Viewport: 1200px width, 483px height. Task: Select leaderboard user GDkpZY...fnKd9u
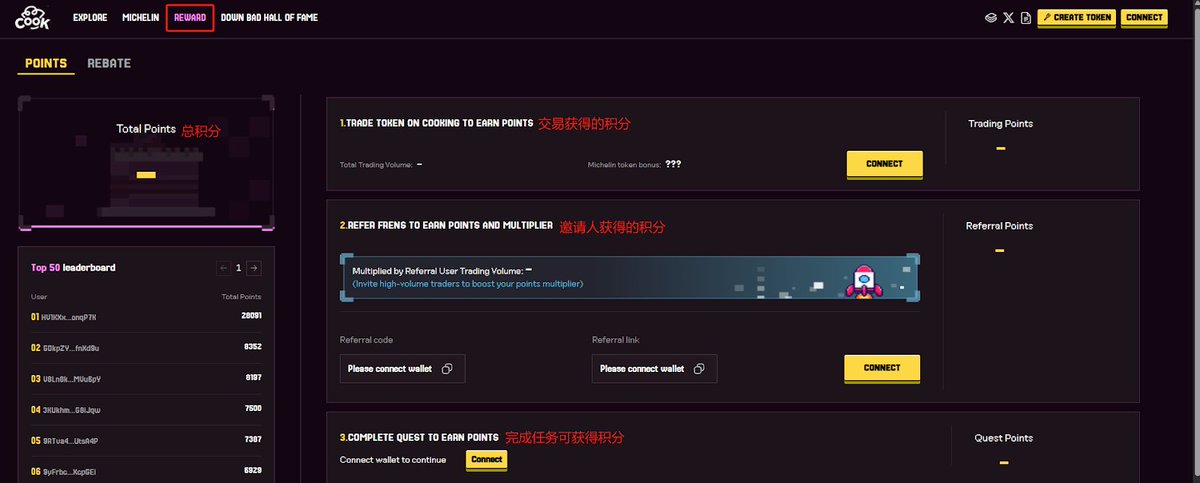click(71, 348)
